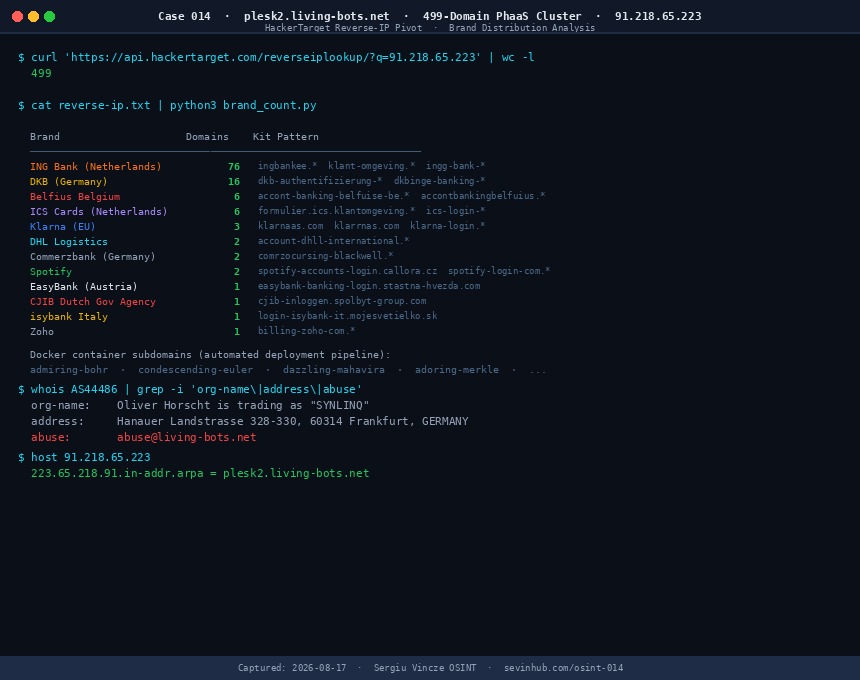Click the 'ics-login-*' pattern
Screen dimensions: 860x680
pyautogui.click(x=455, y=211)
